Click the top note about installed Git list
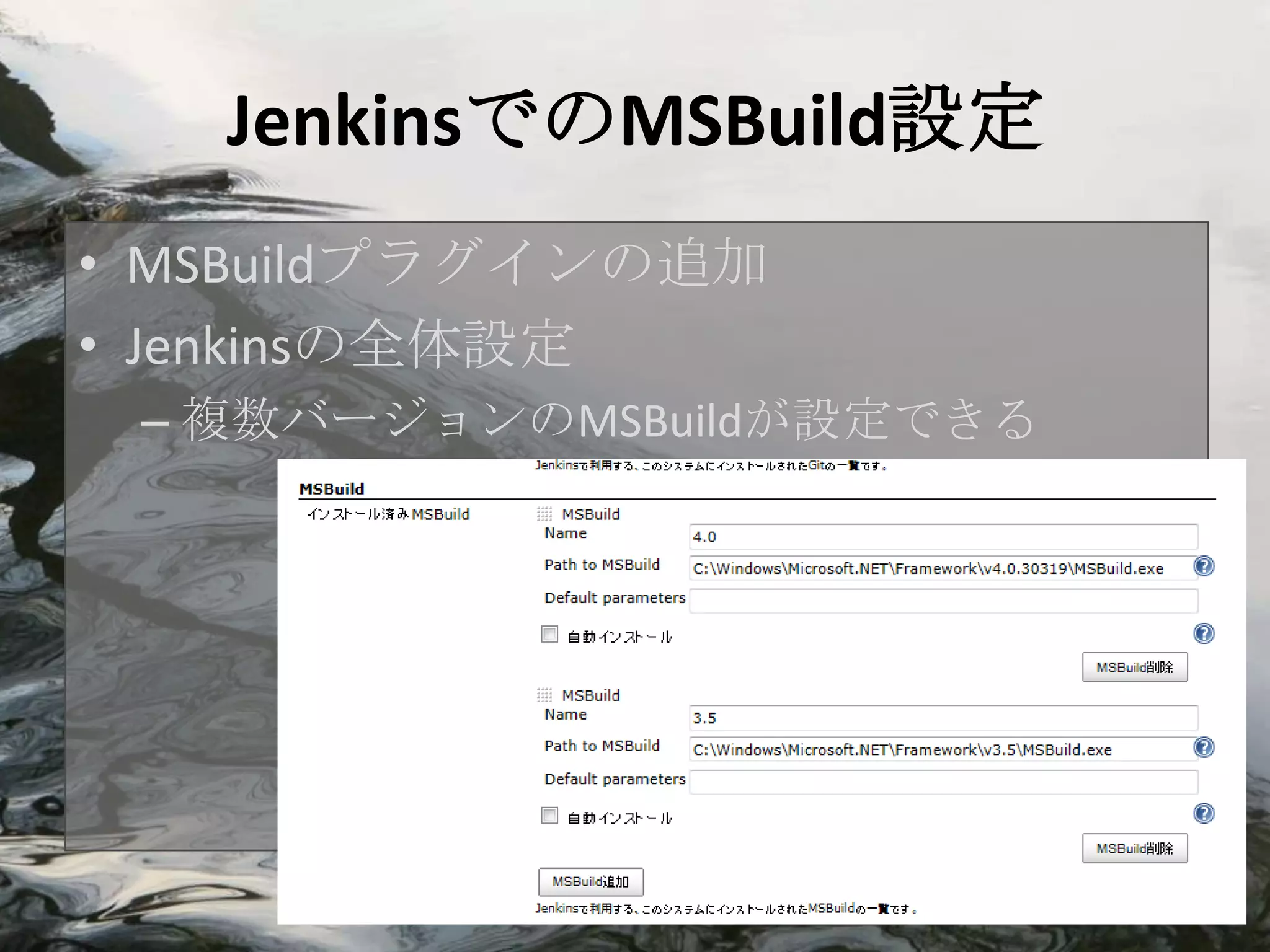This screenshot has height=952, width=1270. 711,465
